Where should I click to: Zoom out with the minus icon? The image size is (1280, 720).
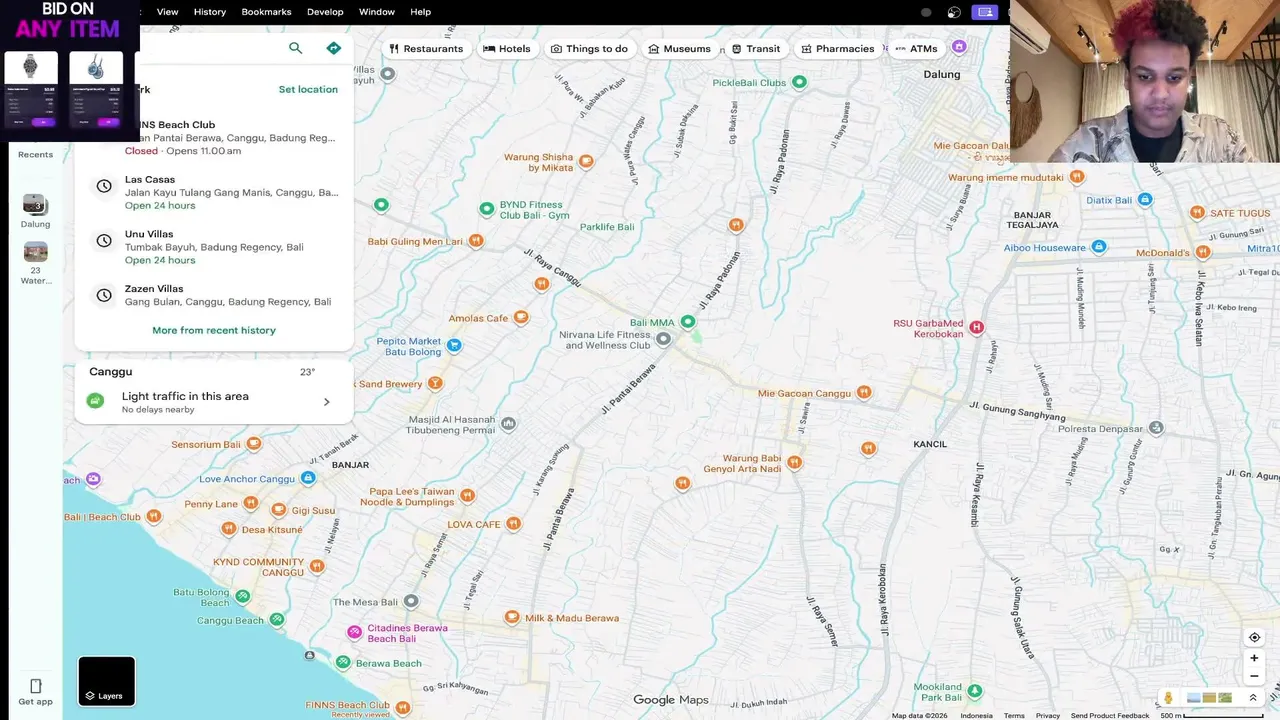pyautogui.click(x=1254, y=676)
